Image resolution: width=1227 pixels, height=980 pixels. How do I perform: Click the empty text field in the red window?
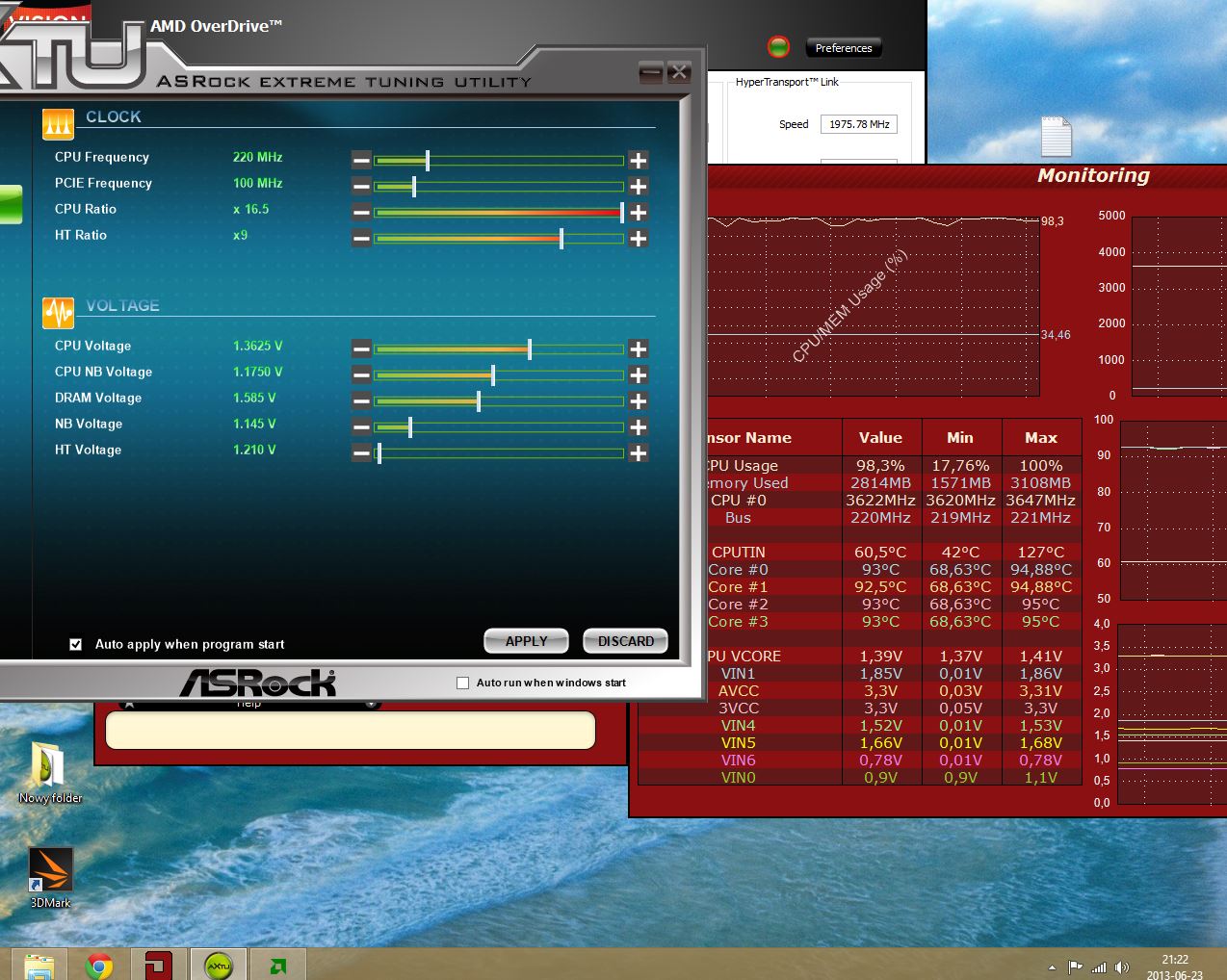pos(351,730)
